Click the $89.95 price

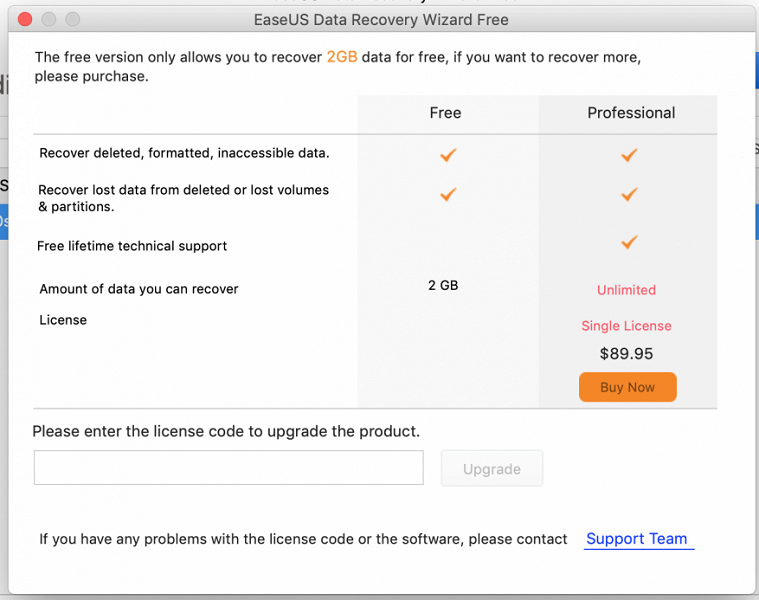click(626, 353)
